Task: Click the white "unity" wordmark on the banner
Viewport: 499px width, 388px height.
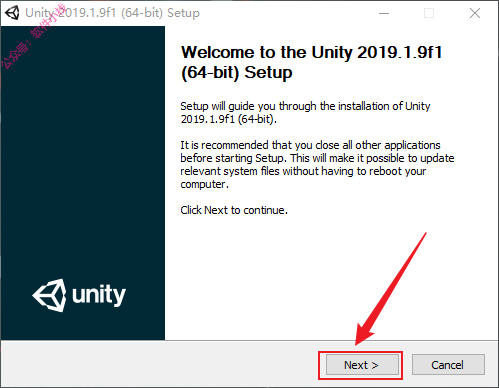Action: tap(99, 295)
